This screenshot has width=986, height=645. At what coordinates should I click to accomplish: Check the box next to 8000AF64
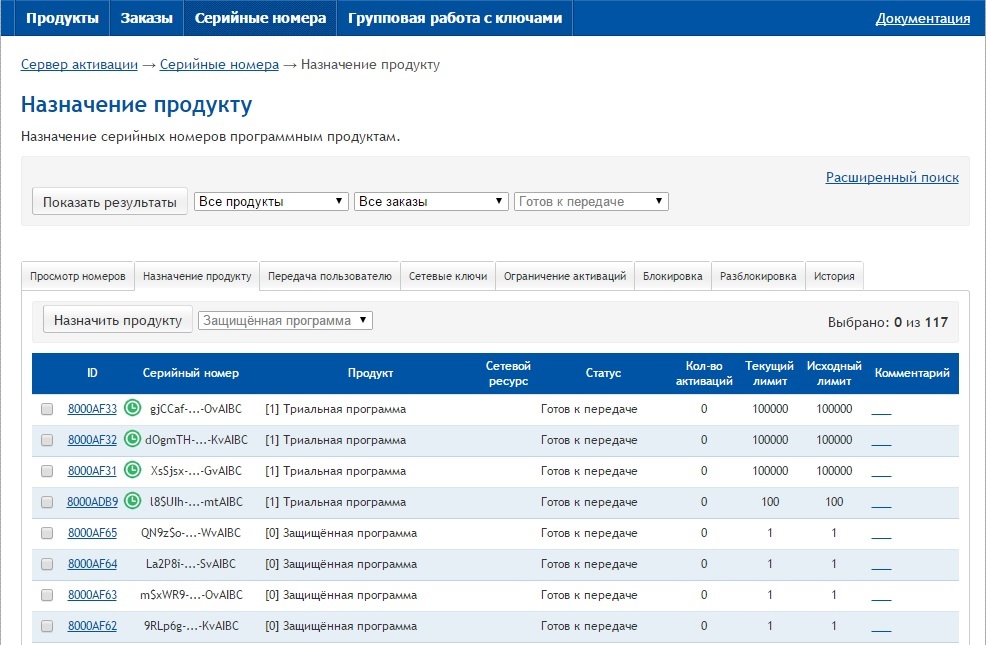coord(47,564)
